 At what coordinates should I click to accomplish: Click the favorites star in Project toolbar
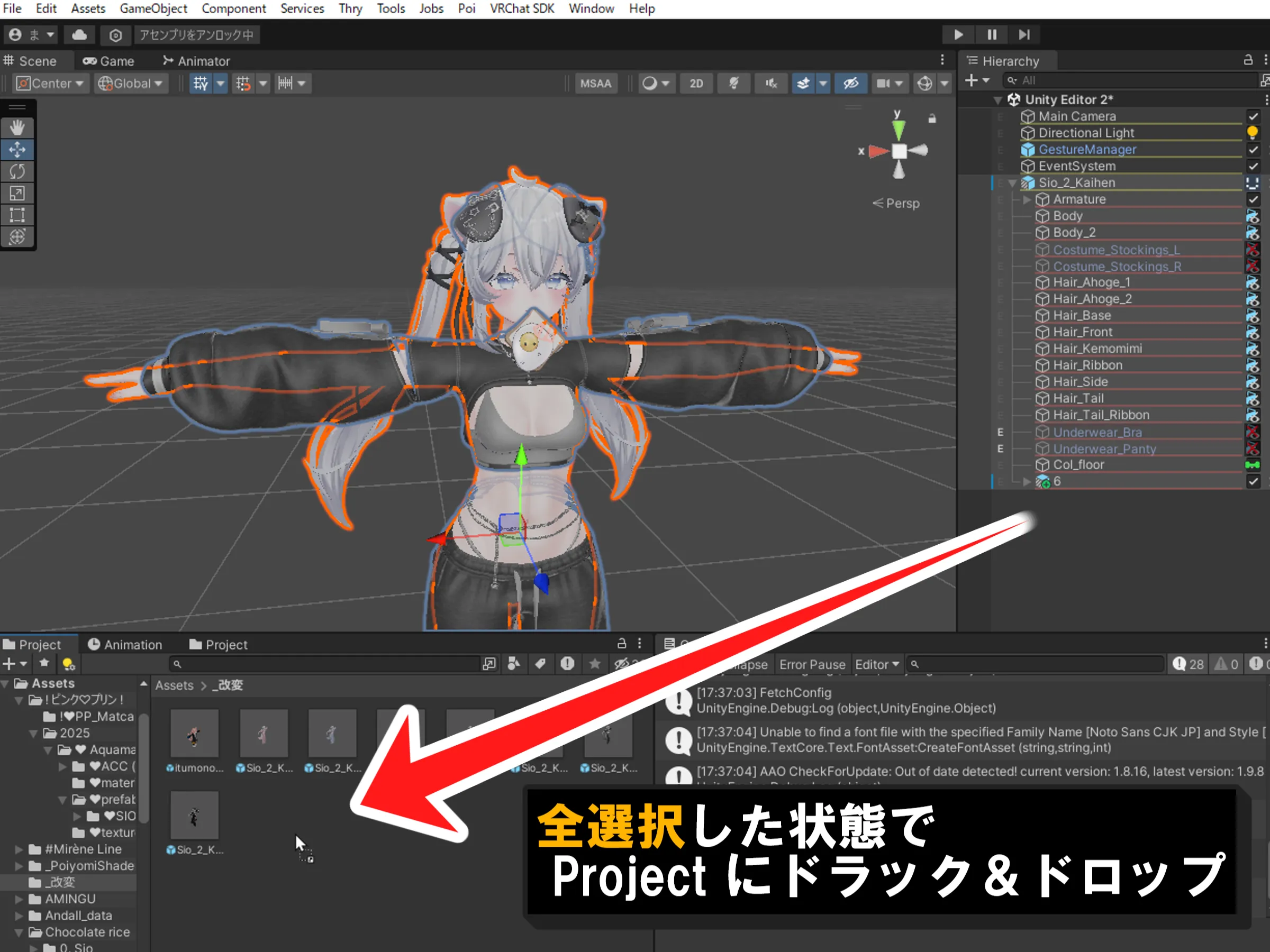(595, 664)
